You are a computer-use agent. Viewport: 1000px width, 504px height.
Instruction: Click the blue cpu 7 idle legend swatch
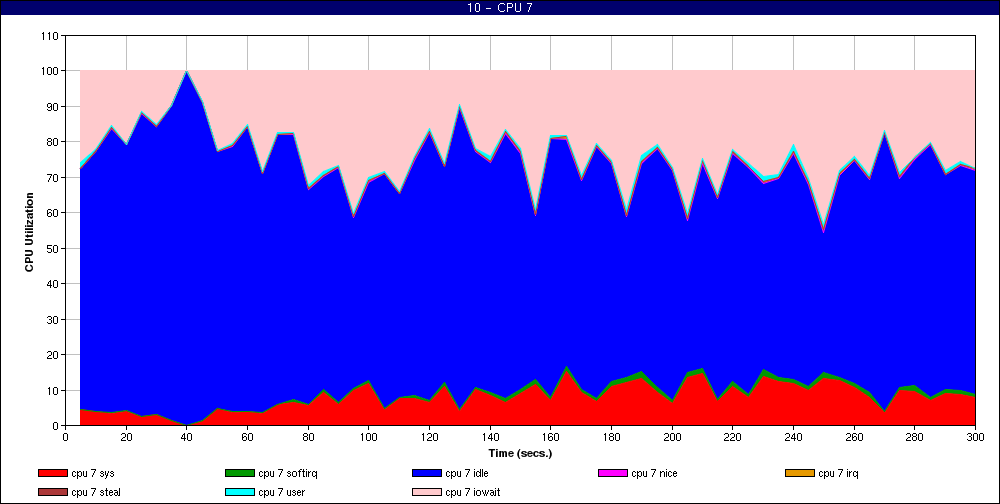(427, 473)
